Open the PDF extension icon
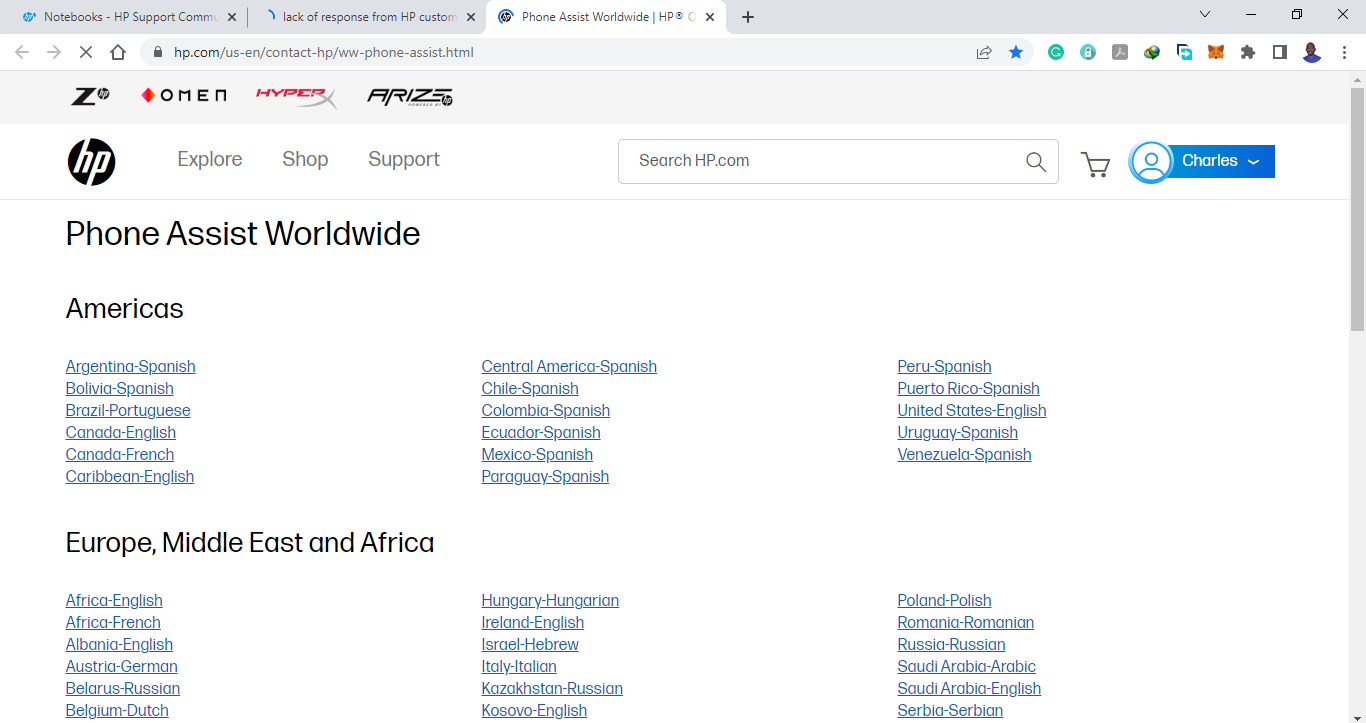Screen dimensions: 1366x723 tap(1120, 52)
